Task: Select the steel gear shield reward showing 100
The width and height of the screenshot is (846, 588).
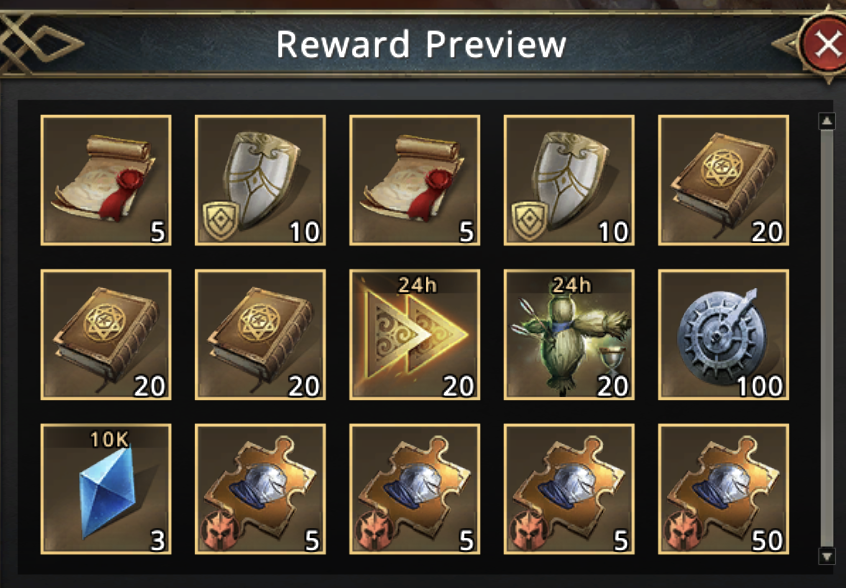Action: click(724, 334)
